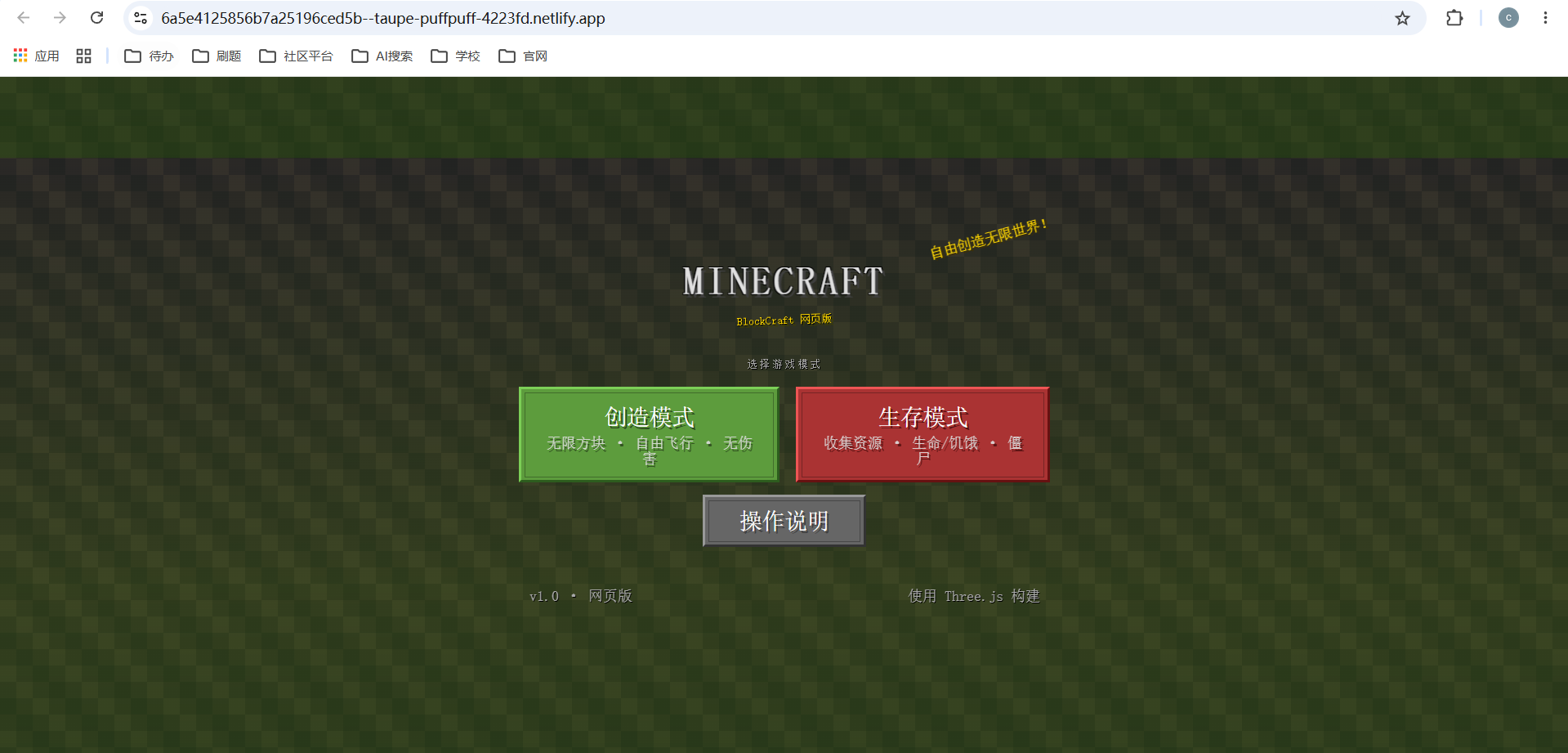The width and height of the screenshot is (1568, 753).
Task: Reload the page with the refresh icon
Action: click(x=96, y=18)
